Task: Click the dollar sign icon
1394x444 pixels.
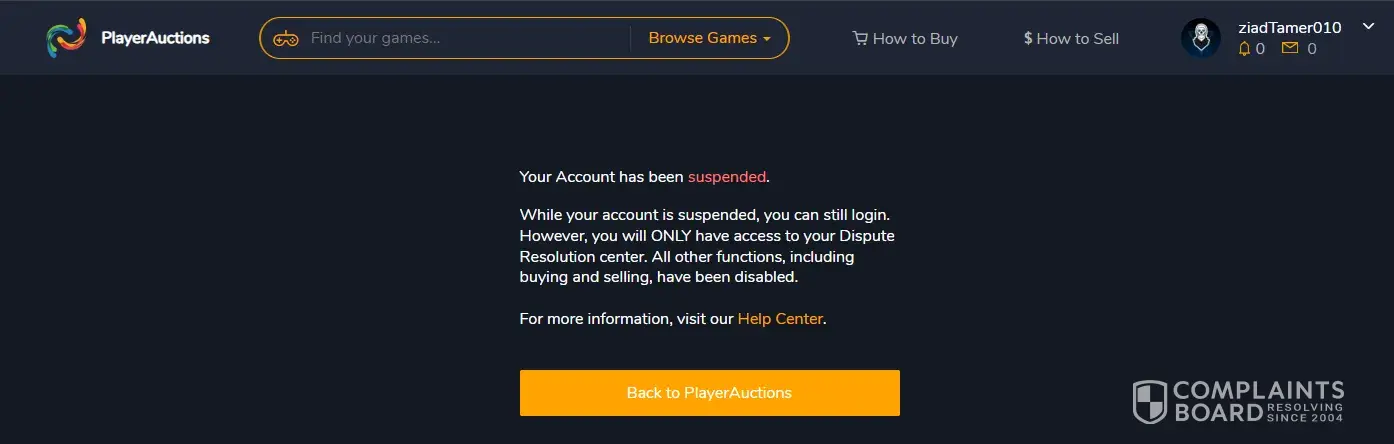Action: point(1028,39)
